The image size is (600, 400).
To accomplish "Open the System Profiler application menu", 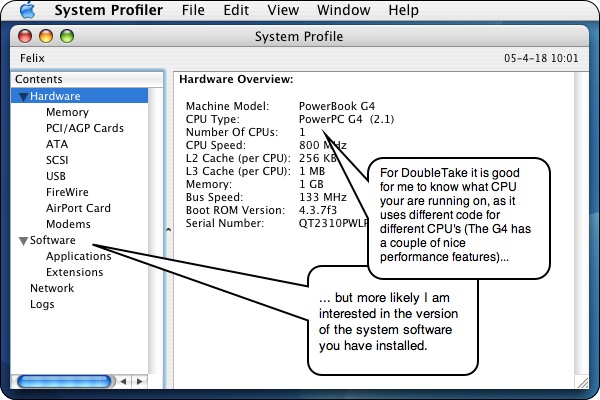I will point(109,10).
